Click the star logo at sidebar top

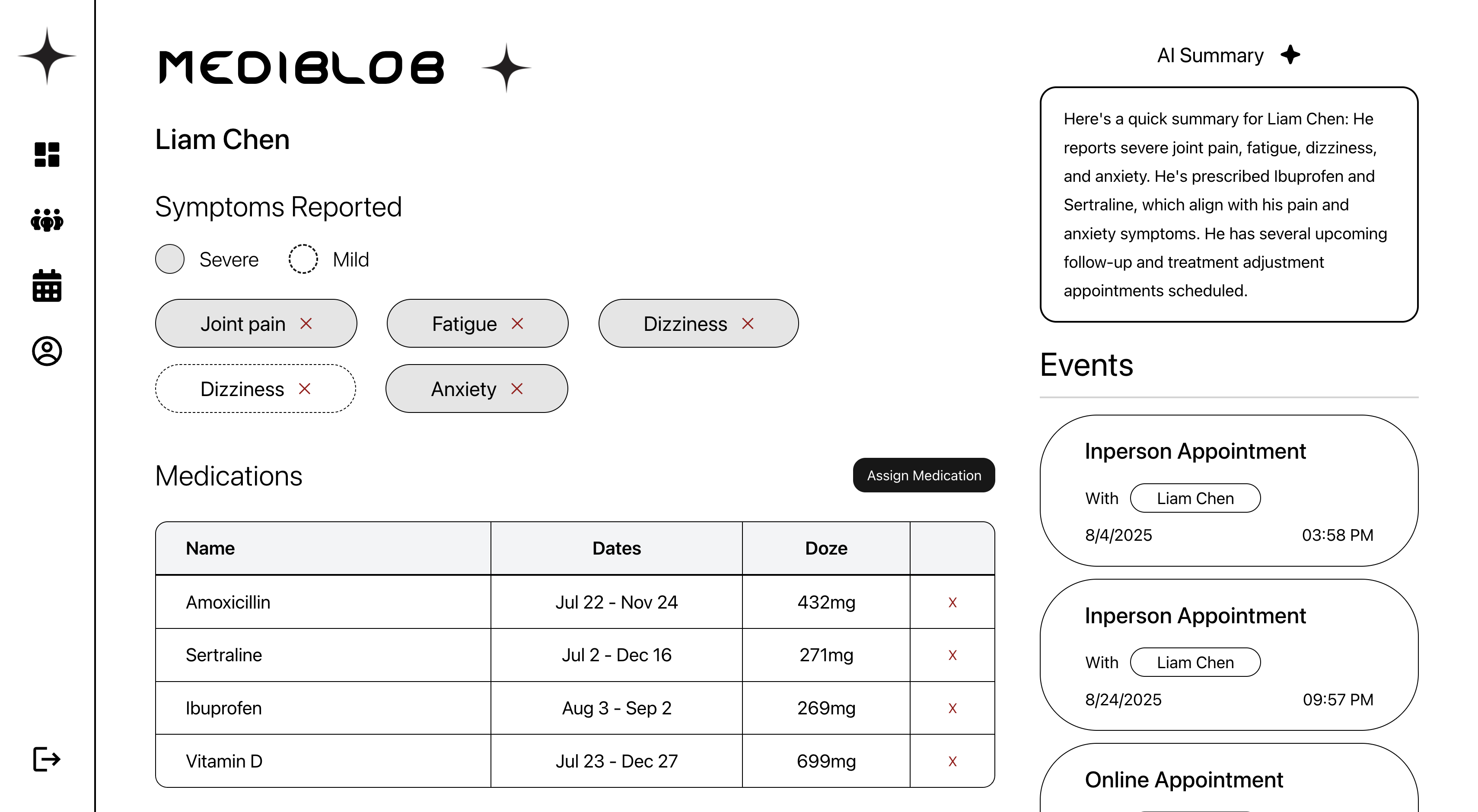[x=47, y=56]
